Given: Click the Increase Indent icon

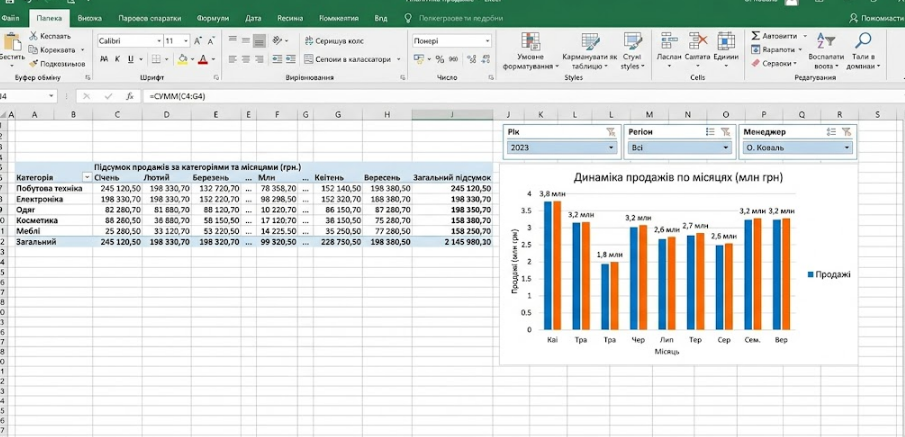Looking at the screenshot, I should pos(290,59).
